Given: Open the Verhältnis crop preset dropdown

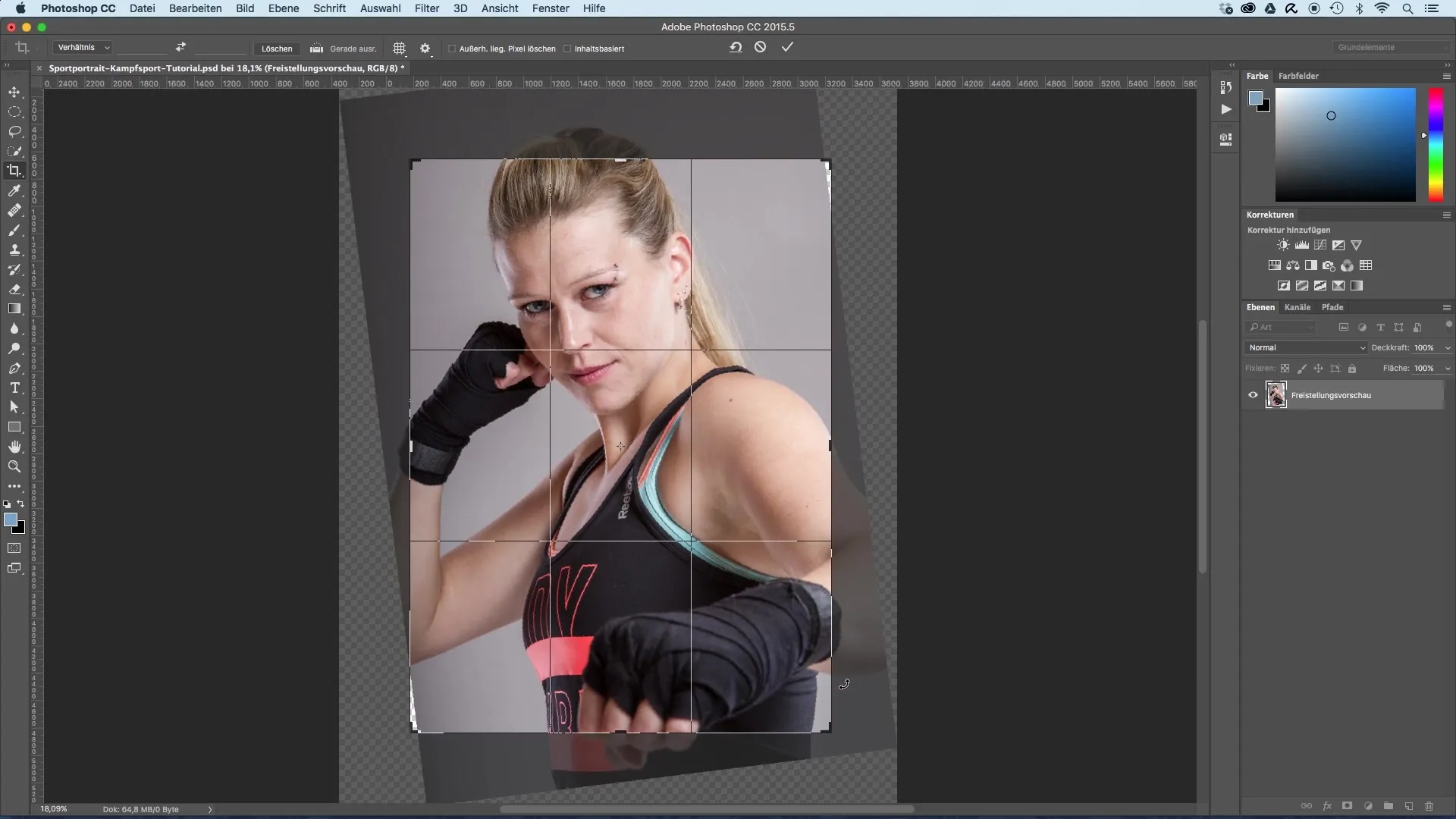Looking at the screenshot, I should 83,48.
